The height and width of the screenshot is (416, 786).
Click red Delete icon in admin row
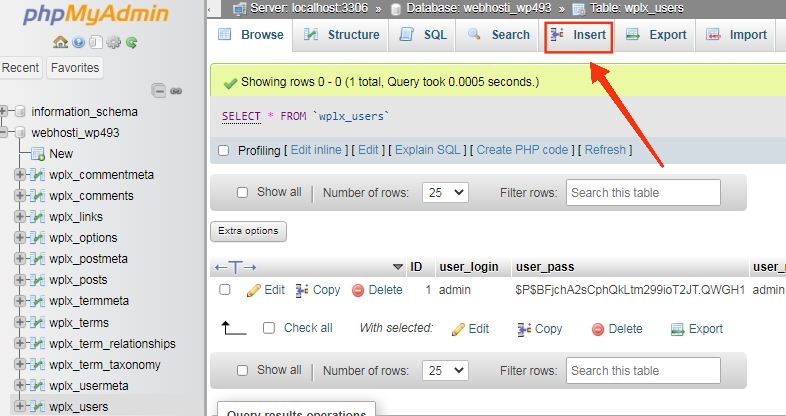(358, 290)
